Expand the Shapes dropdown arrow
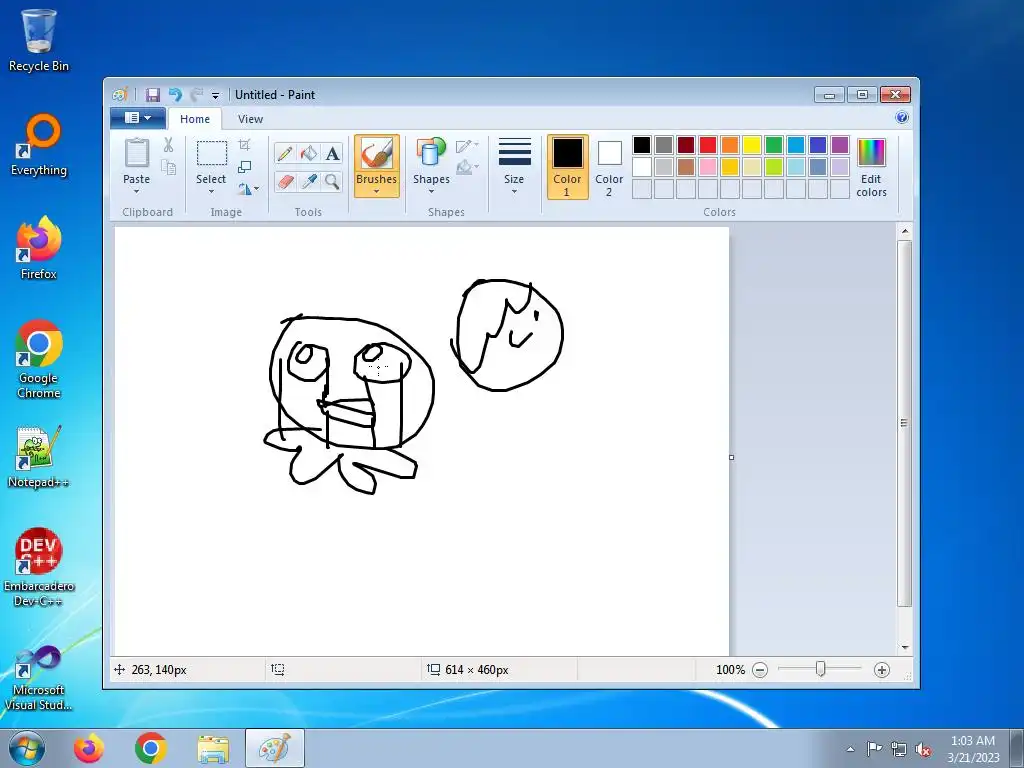The width and height of the screenshot is (1024, 768). point(431,192)
